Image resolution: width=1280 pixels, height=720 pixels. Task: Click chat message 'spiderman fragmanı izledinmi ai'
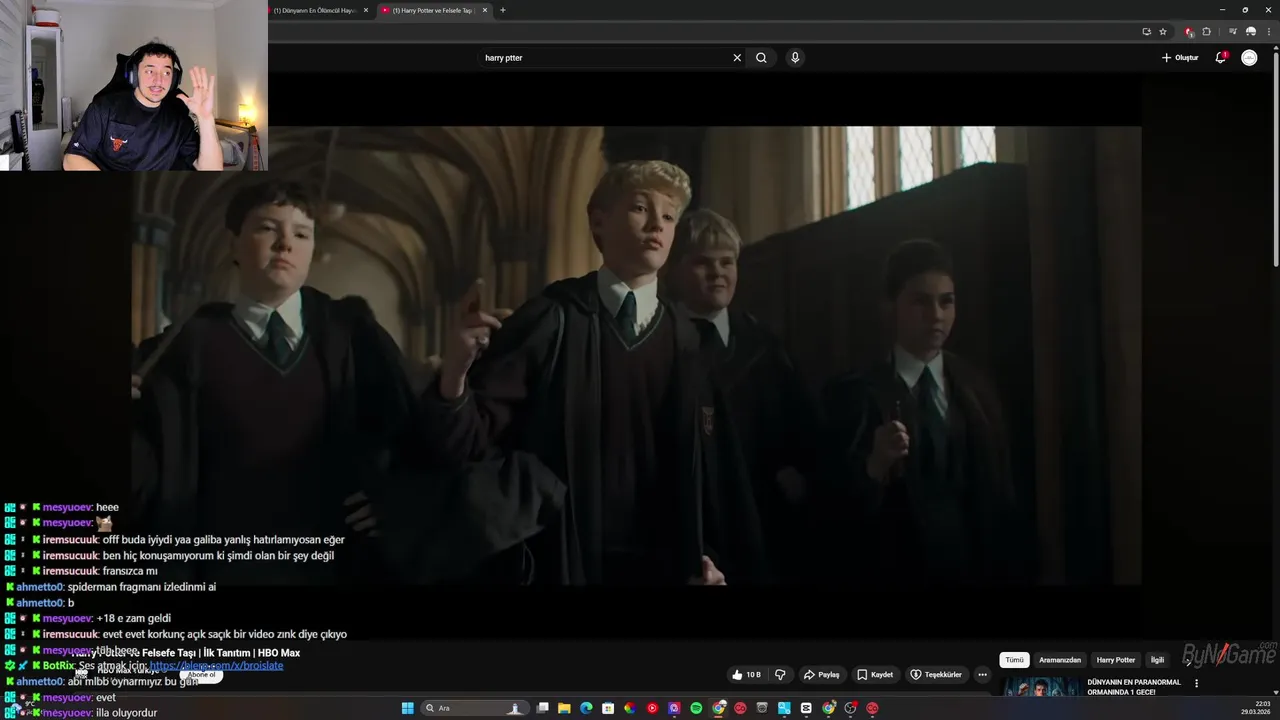click(142, 587)
